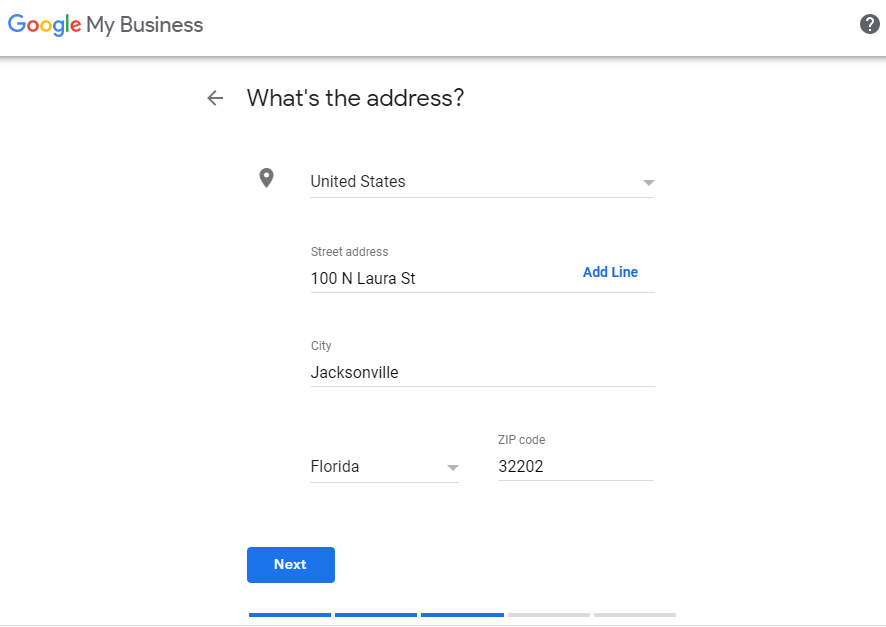Focus the Street address field

tap(444, 278)
